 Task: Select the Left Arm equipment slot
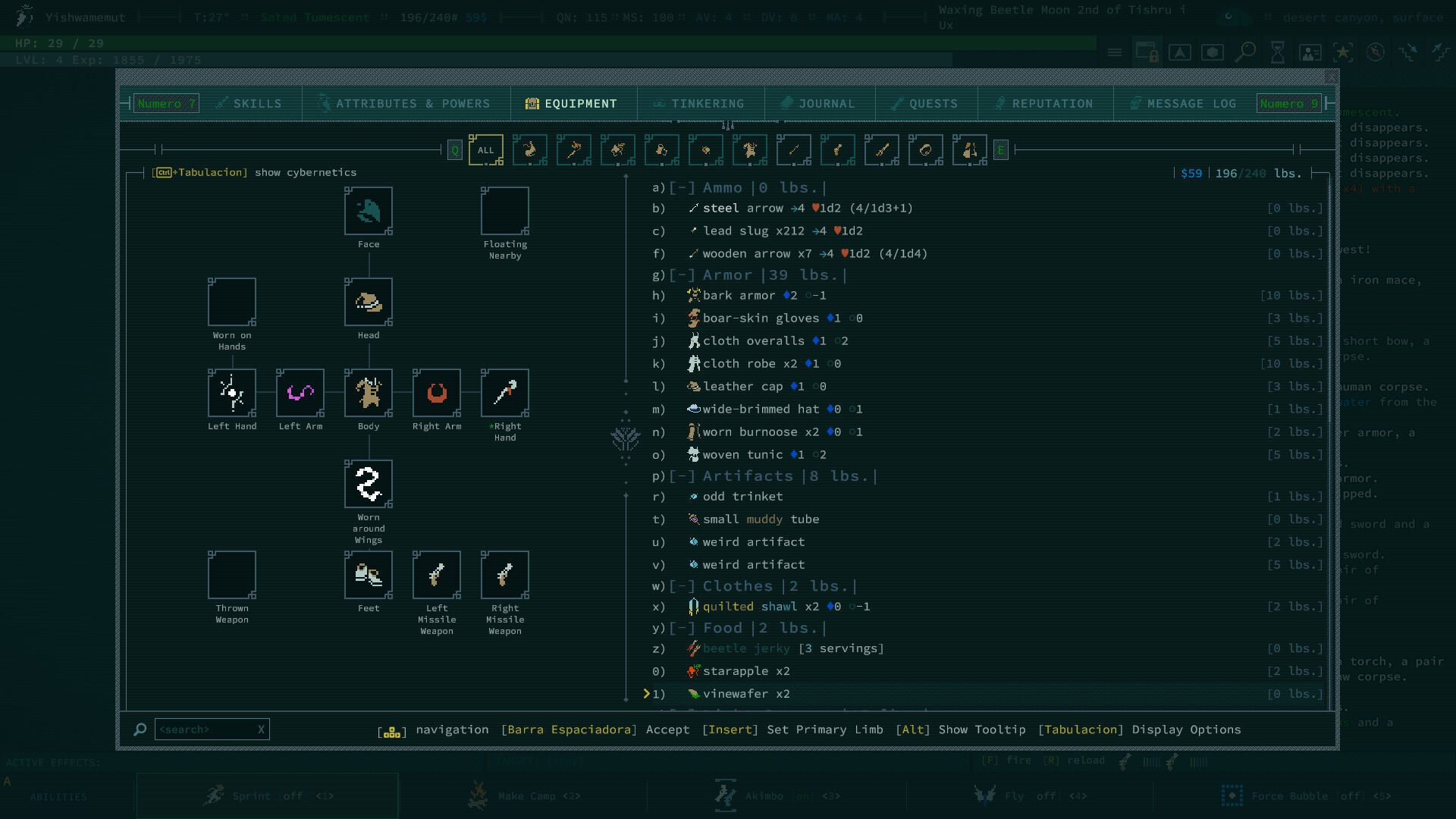pos(300,393)
